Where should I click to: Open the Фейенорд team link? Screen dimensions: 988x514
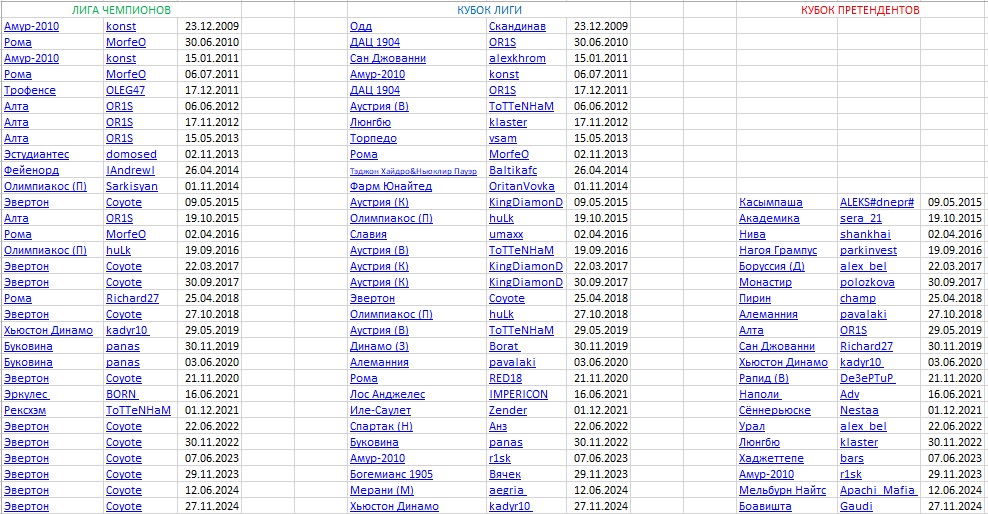32,170
